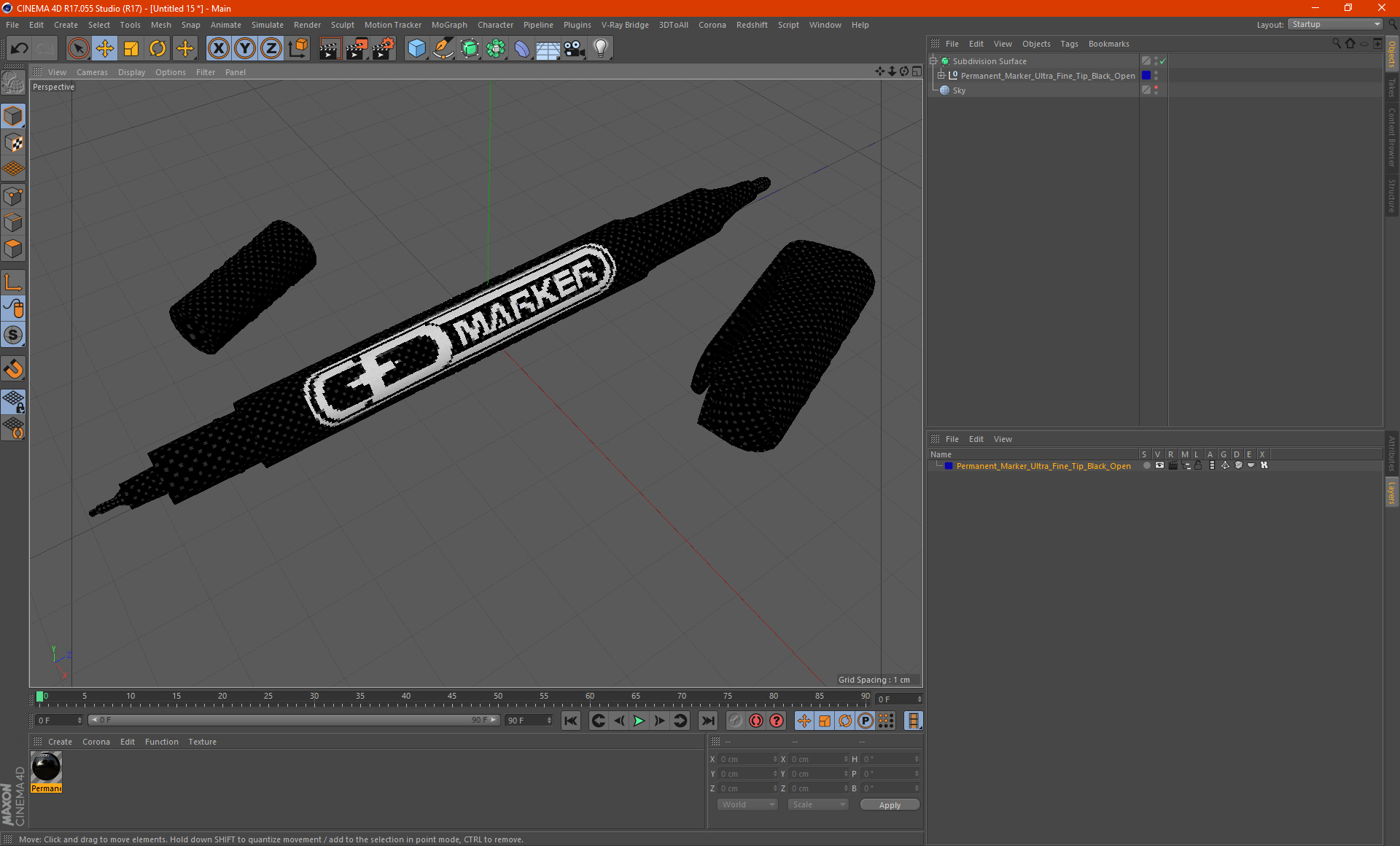This screenshot has width=1400, height=846.
Task: Click the Apply button
Action: (890, 805)
